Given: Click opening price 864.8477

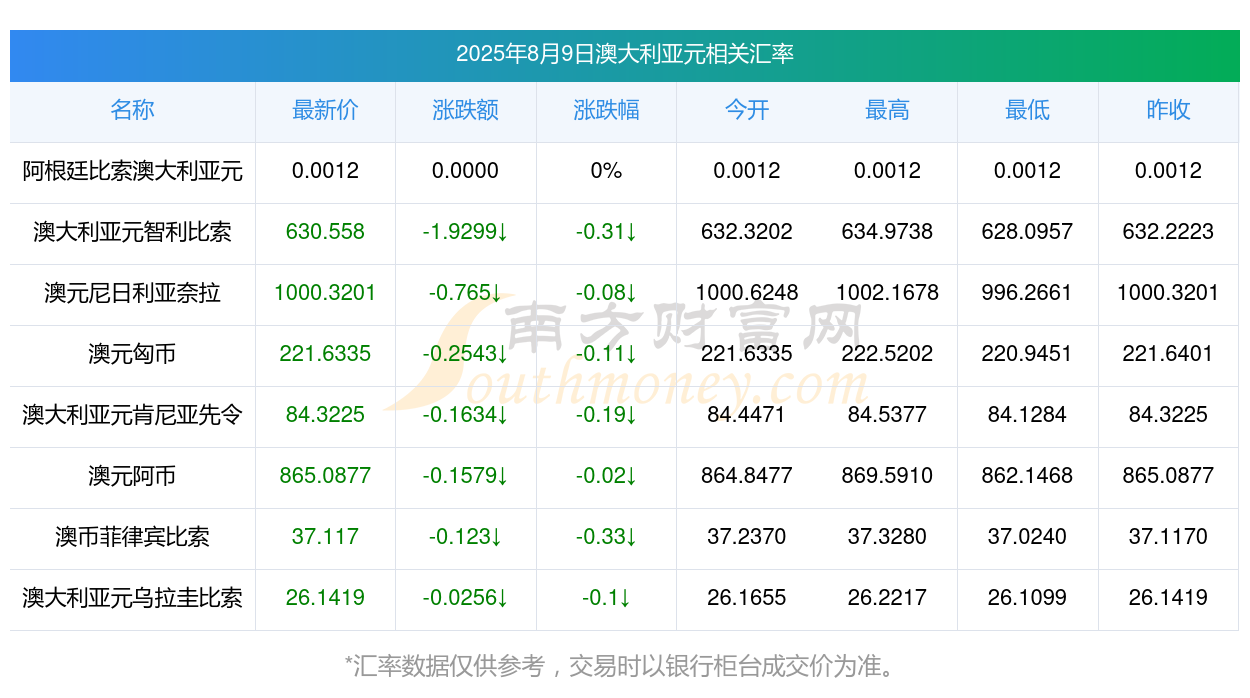Looking at the screenshot, I should tap(747, 476).
